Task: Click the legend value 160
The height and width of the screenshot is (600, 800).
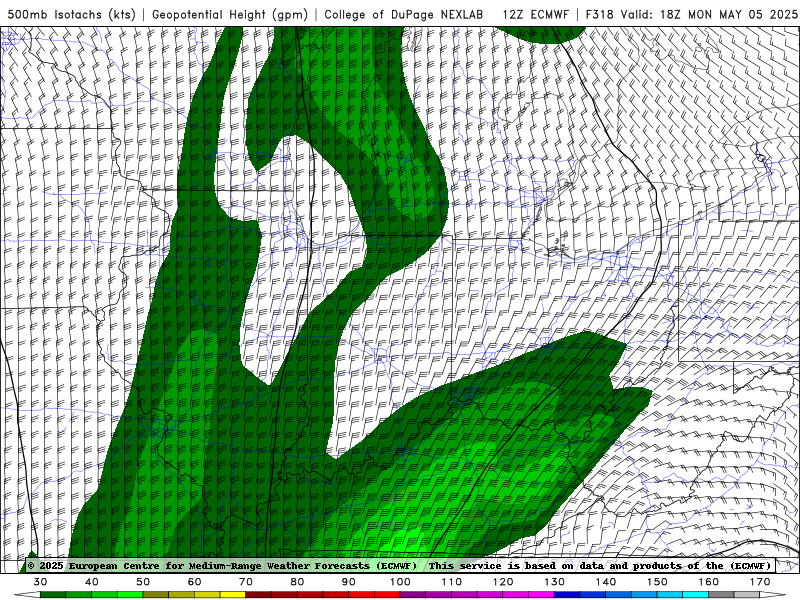Action: pyautogui.click(x=709, y=582)
